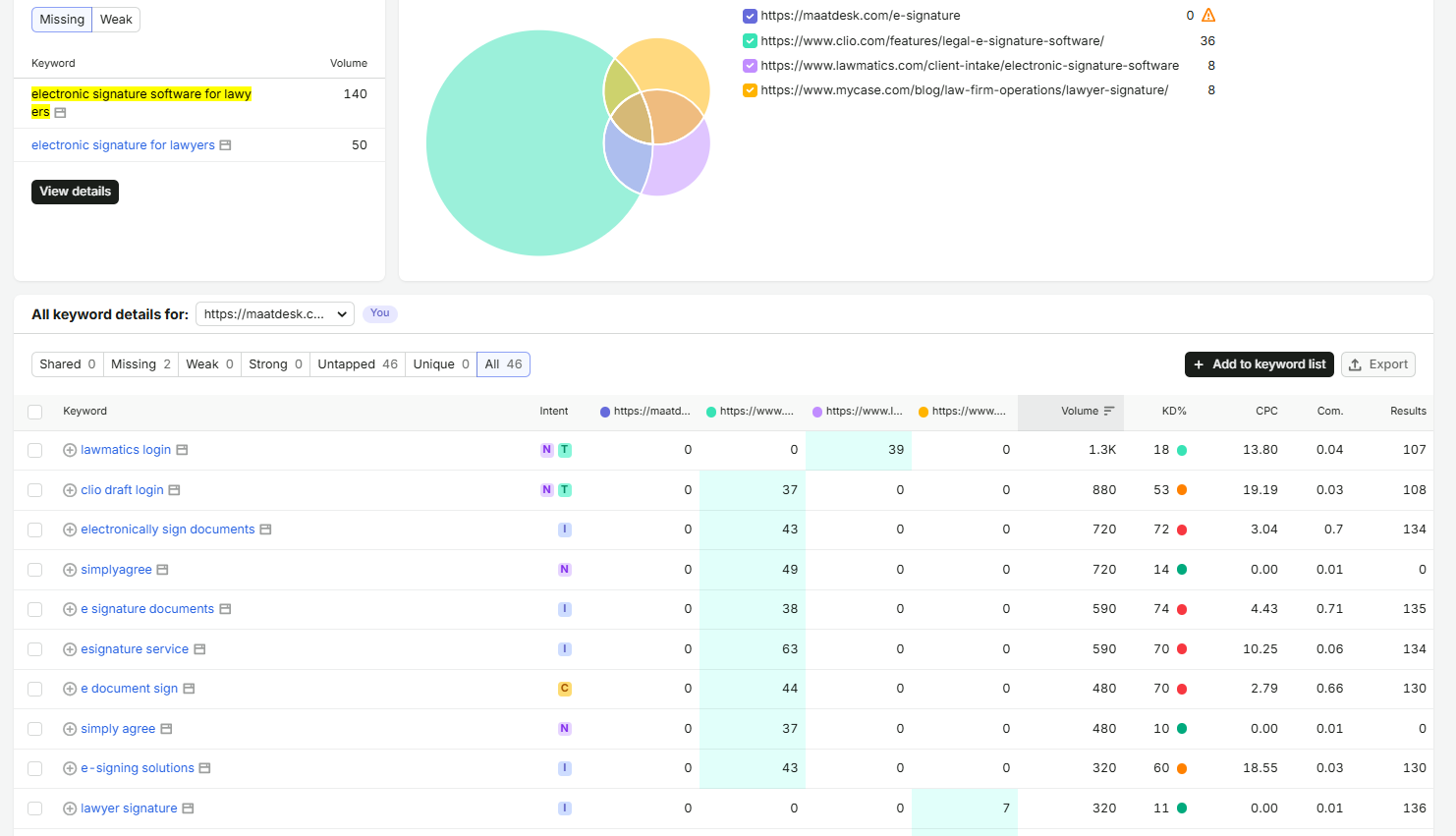Click the CPC column header
Image resolution: width=1456 pixels, height=836 pixels.
1266,412
